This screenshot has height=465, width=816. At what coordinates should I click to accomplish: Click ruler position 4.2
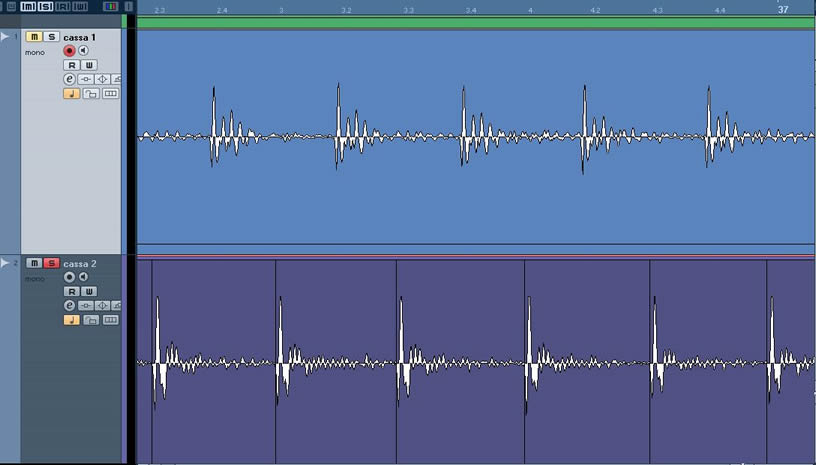pyautogui.click(x=595, y=10)
